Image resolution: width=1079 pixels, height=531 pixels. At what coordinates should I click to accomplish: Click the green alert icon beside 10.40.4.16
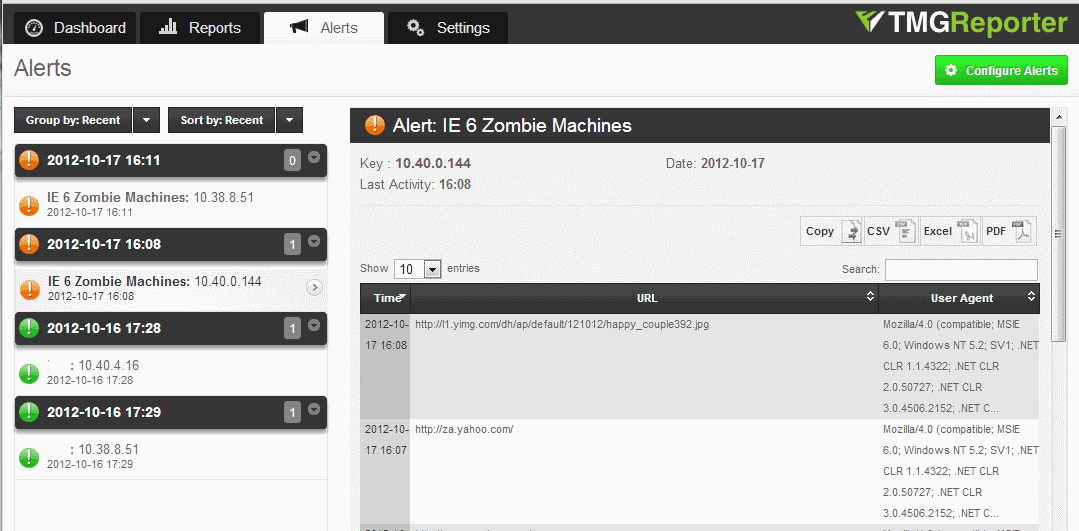point(29,373)
